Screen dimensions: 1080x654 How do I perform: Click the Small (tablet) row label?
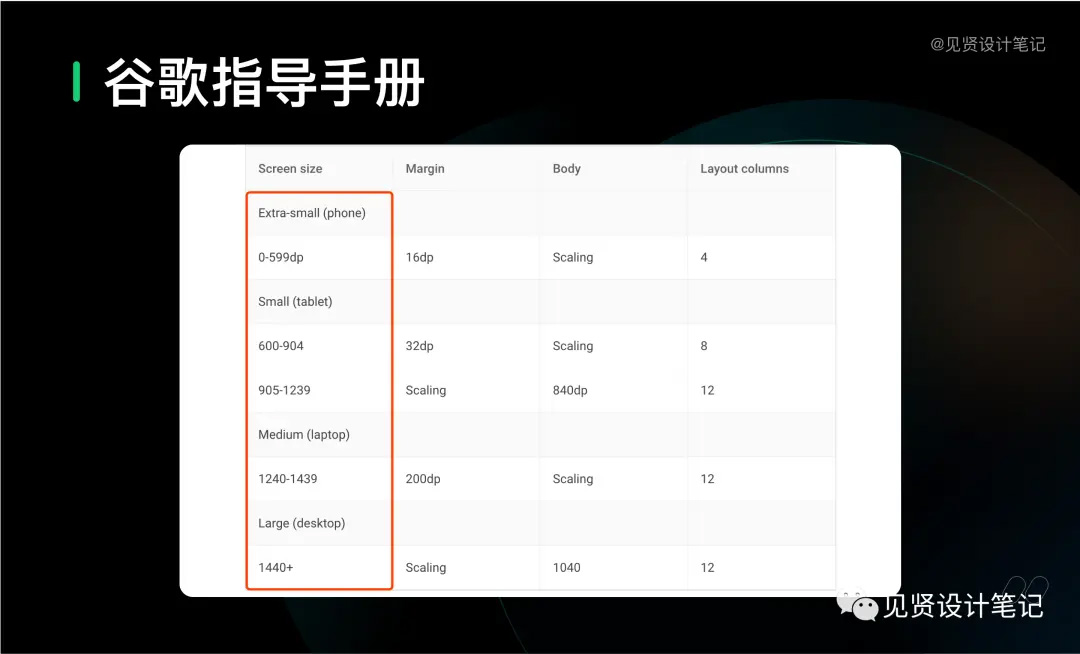pyautogui.click(x=295, y=302)
